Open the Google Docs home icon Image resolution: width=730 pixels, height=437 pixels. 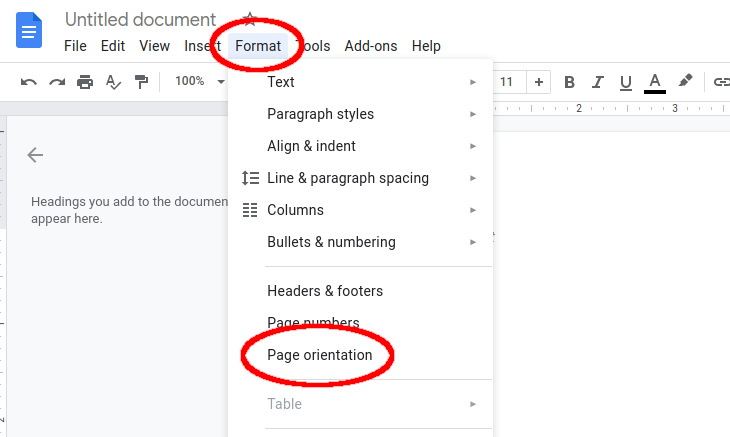pyautogui.click(x=30, y=28)
